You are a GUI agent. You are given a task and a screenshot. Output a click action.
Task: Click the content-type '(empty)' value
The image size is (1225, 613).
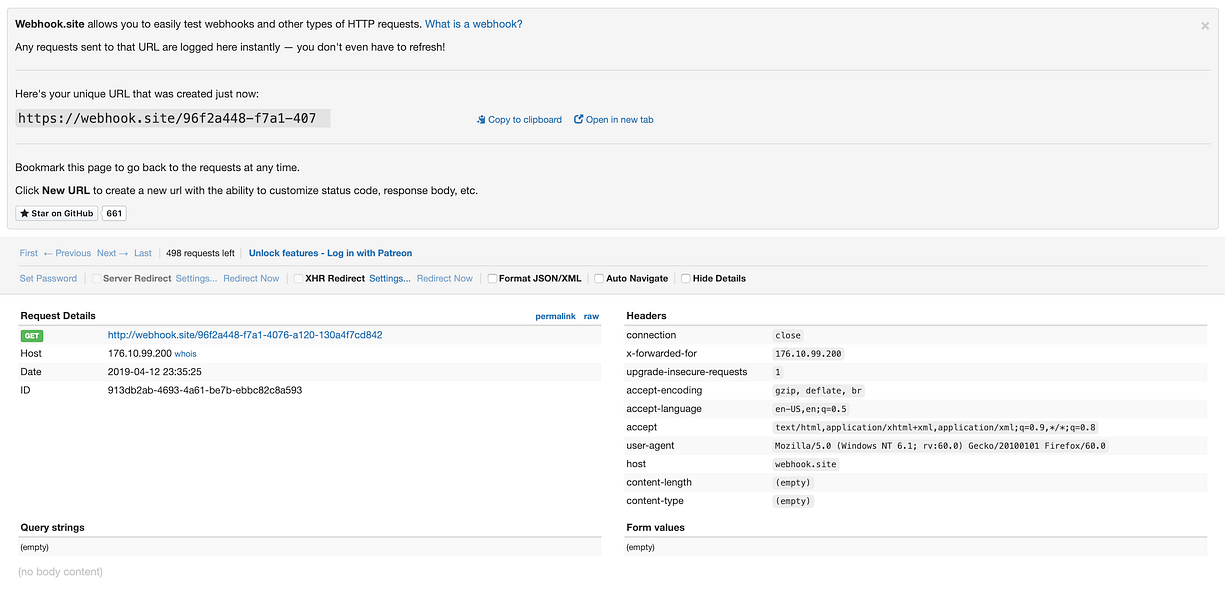793,501
